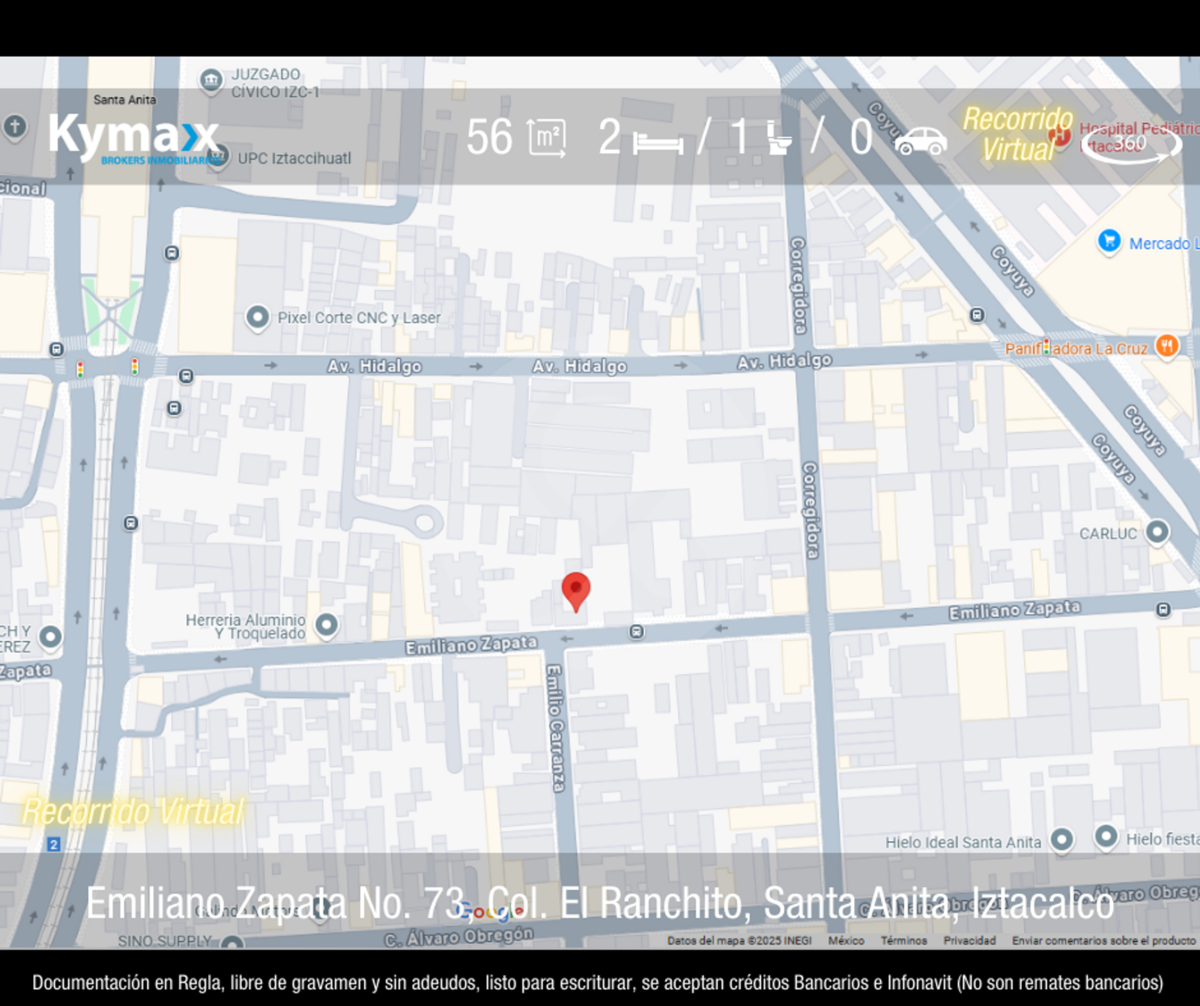This screenshot has width=1200, height=1006.
Task: Open the Privacidad link in map footer
Action: click(969, 941)
